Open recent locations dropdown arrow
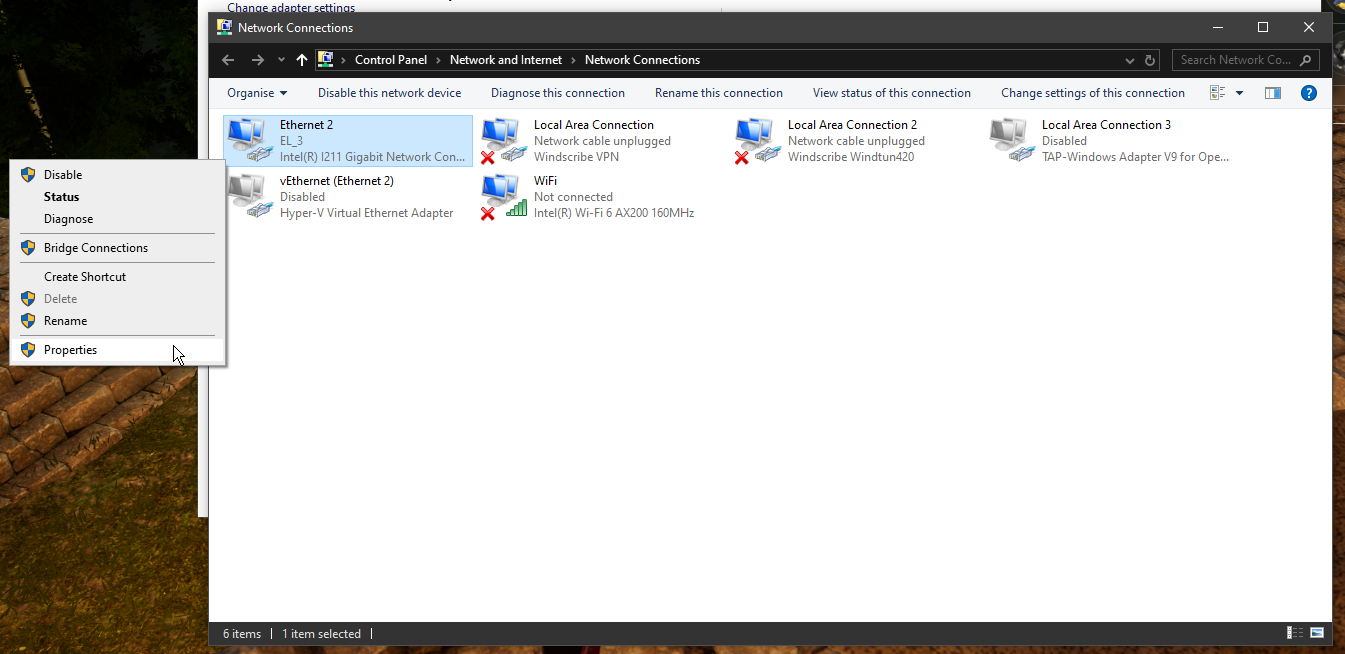 (x=281, y=60)
